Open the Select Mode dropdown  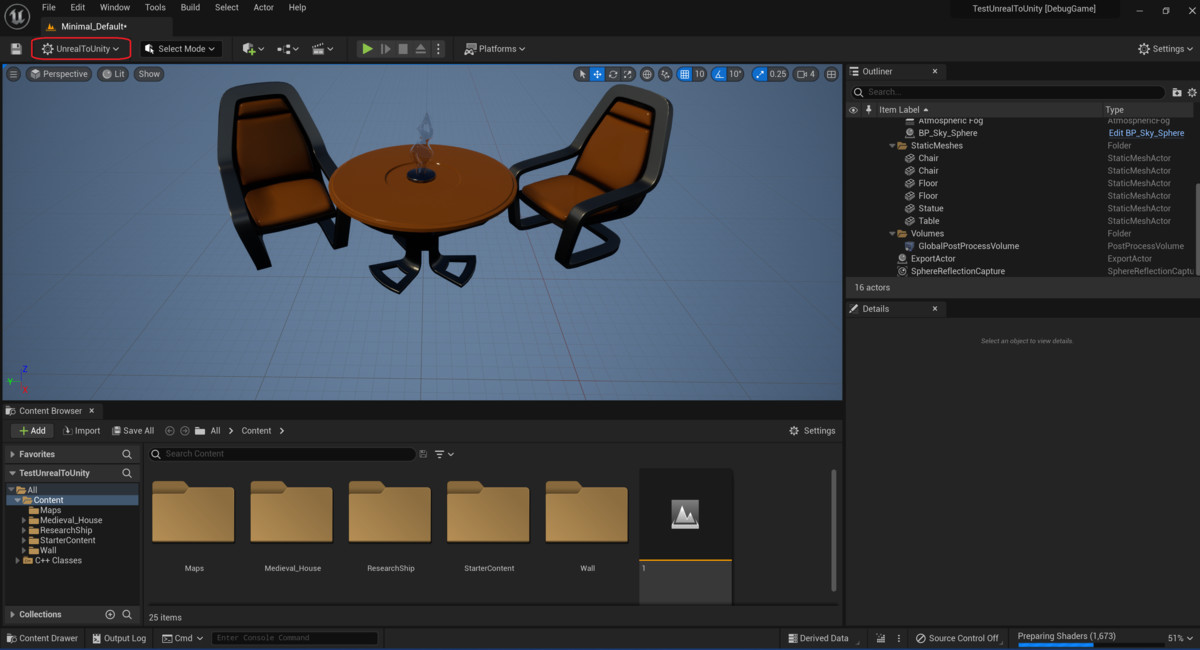(x=180, y=48)
